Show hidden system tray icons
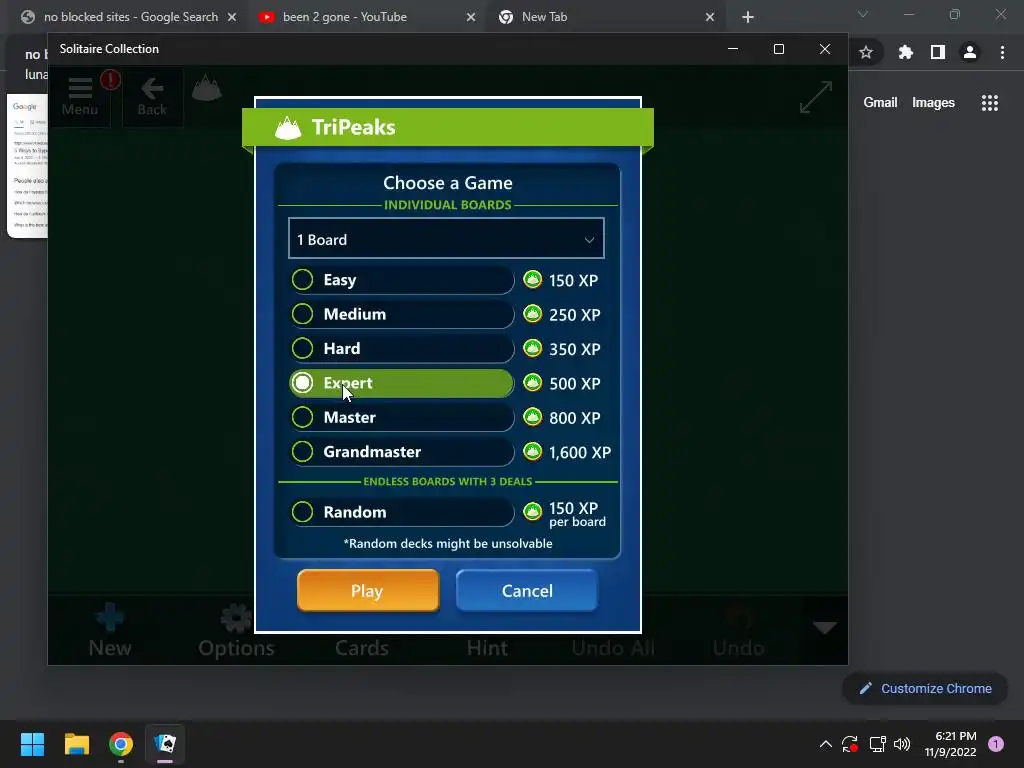Viewport: 1024px width, 768px height. point(825,744)
